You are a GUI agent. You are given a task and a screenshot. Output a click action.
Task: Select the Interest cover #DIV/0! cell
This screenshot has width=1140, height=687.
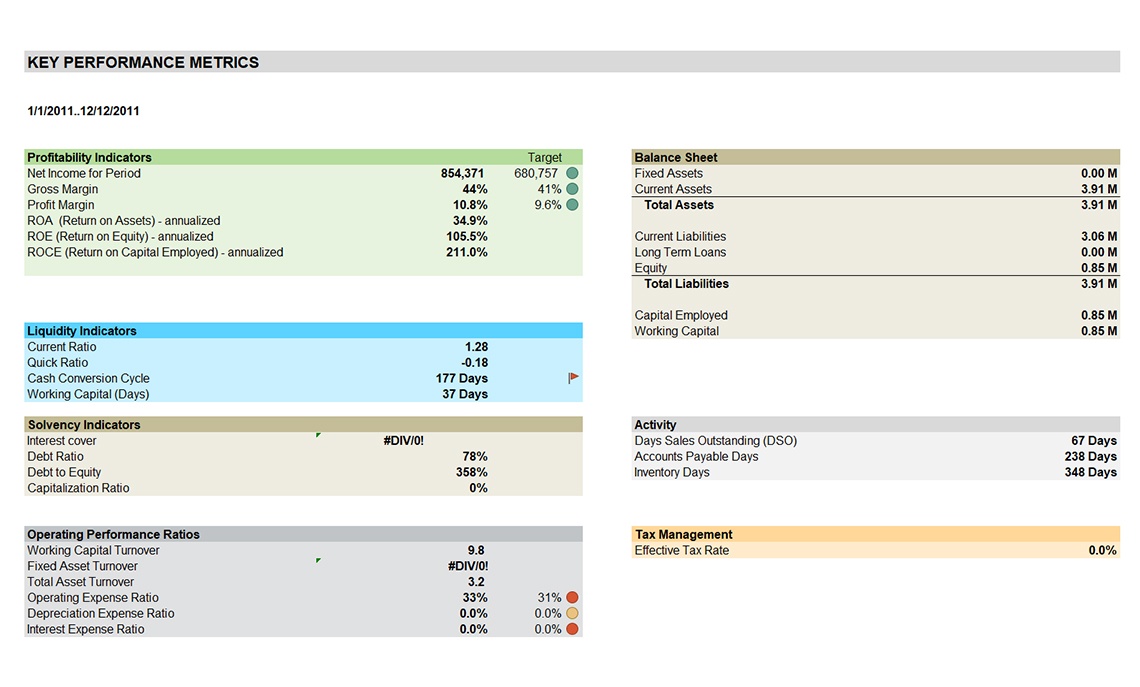(x=404, y=441)
